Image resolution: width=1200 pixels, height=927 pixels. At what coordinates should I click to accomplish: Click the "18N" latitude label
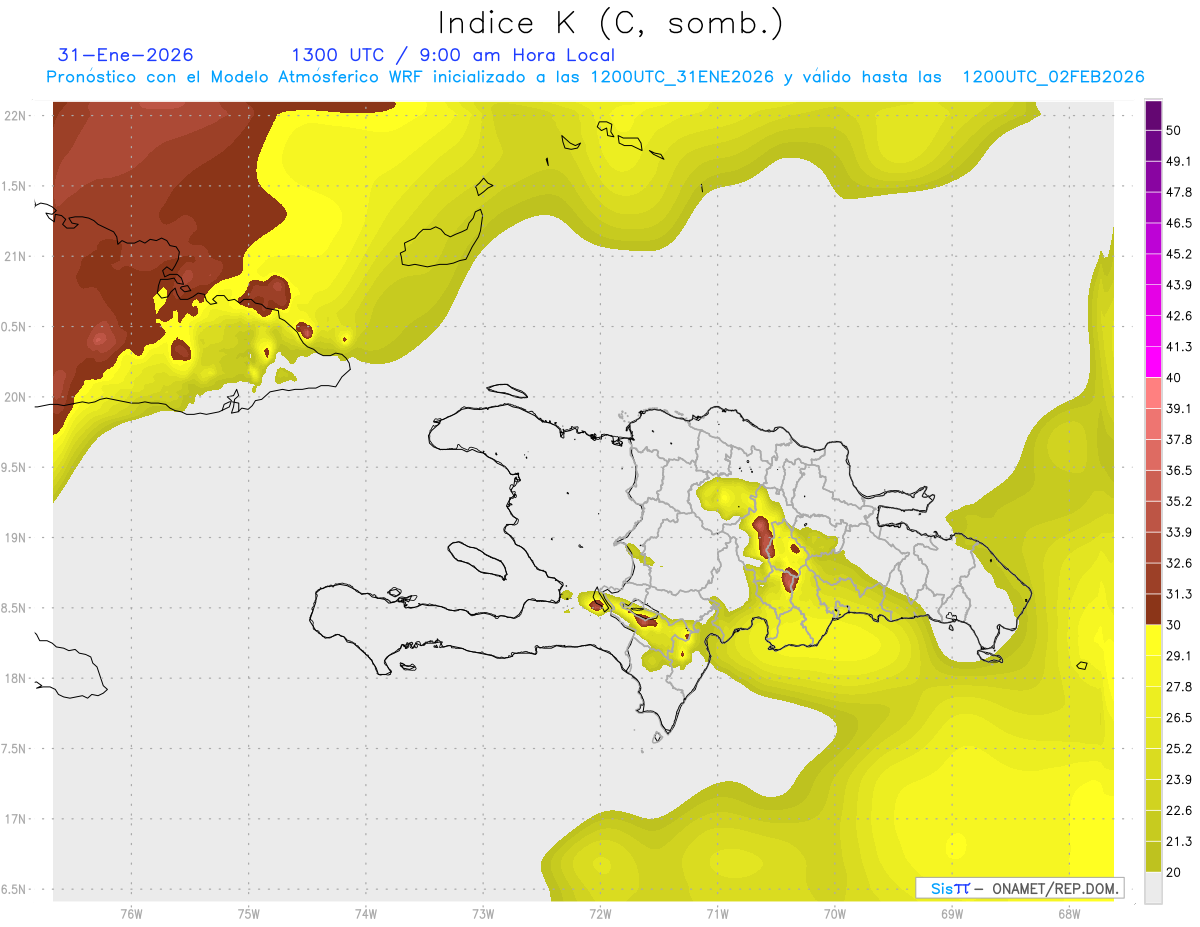tap(15, 678)
